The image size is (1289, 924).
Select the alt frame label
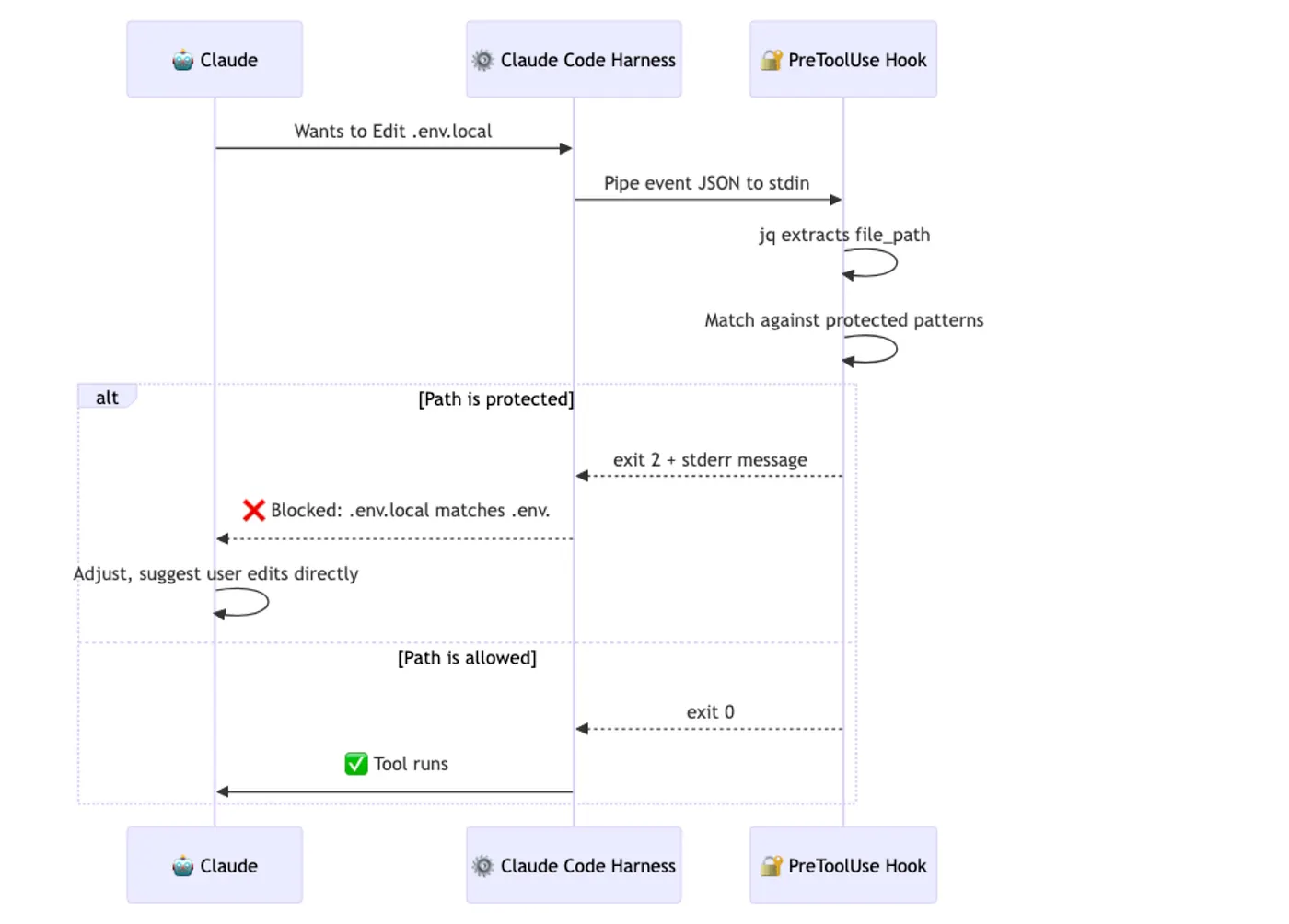pyautogui.click(x=108, y=397)
